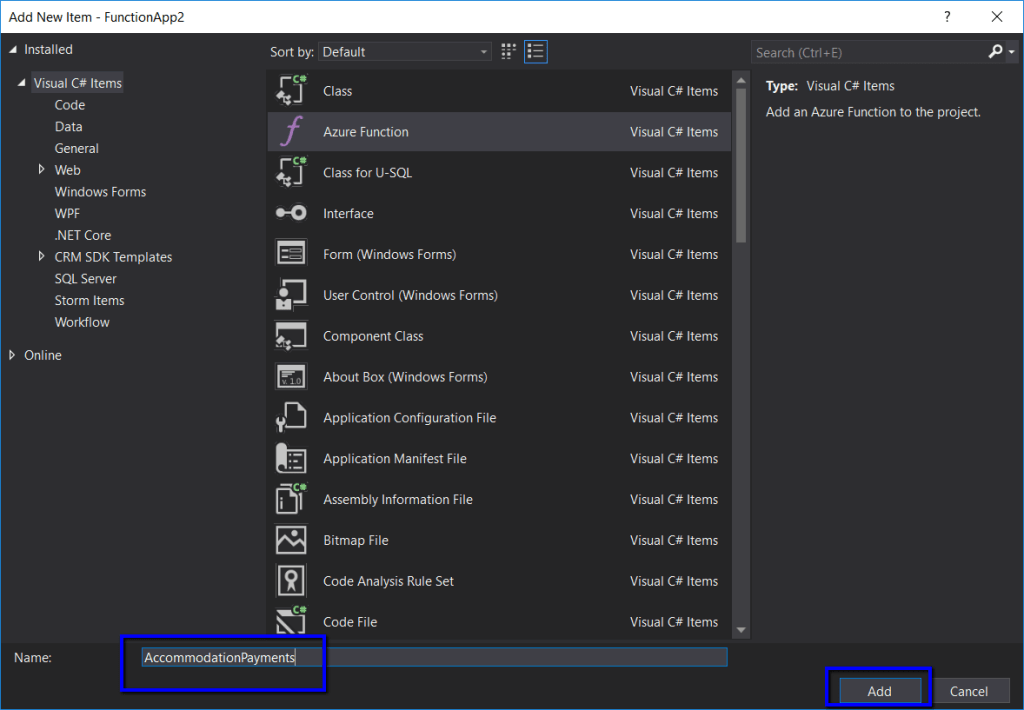Select the Bitmap File icon
Screen dimensions: 1024x710
[291, 540]
